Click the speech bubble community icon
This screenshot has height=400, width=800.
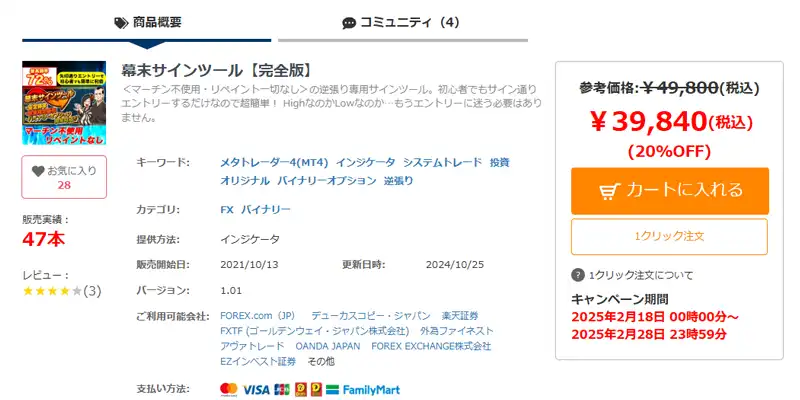pos(349,23)
